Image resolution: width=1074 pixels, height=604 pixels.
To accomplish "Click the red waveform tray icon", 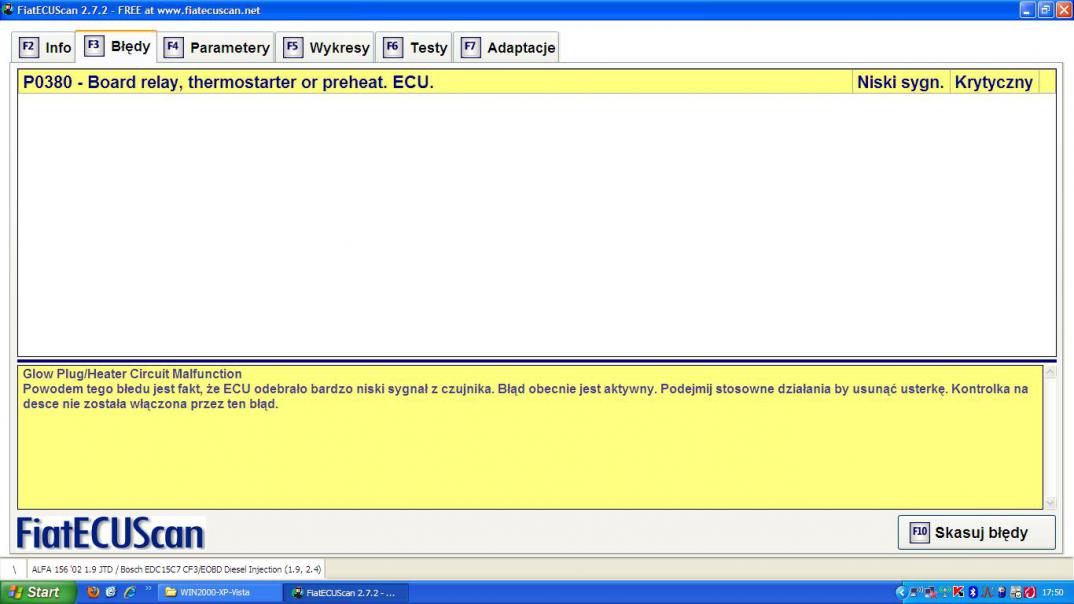I will pos(987,592).
